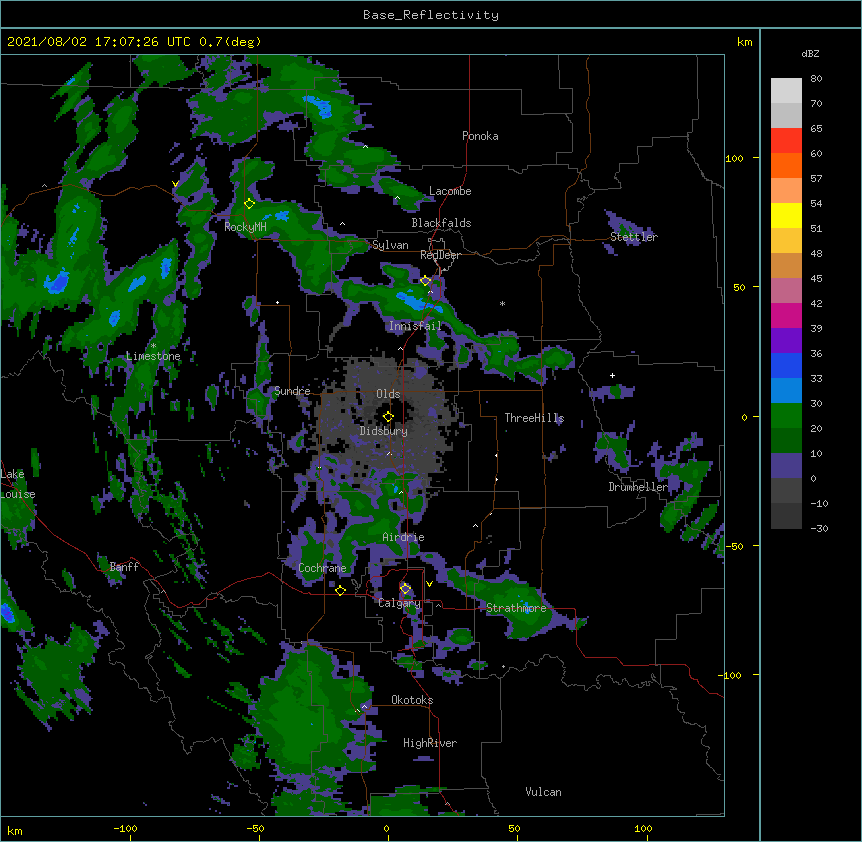Click the yellow diamond marker above Calgary label
This screenshot has width=862, height=842.
click(x=405, y=589)
